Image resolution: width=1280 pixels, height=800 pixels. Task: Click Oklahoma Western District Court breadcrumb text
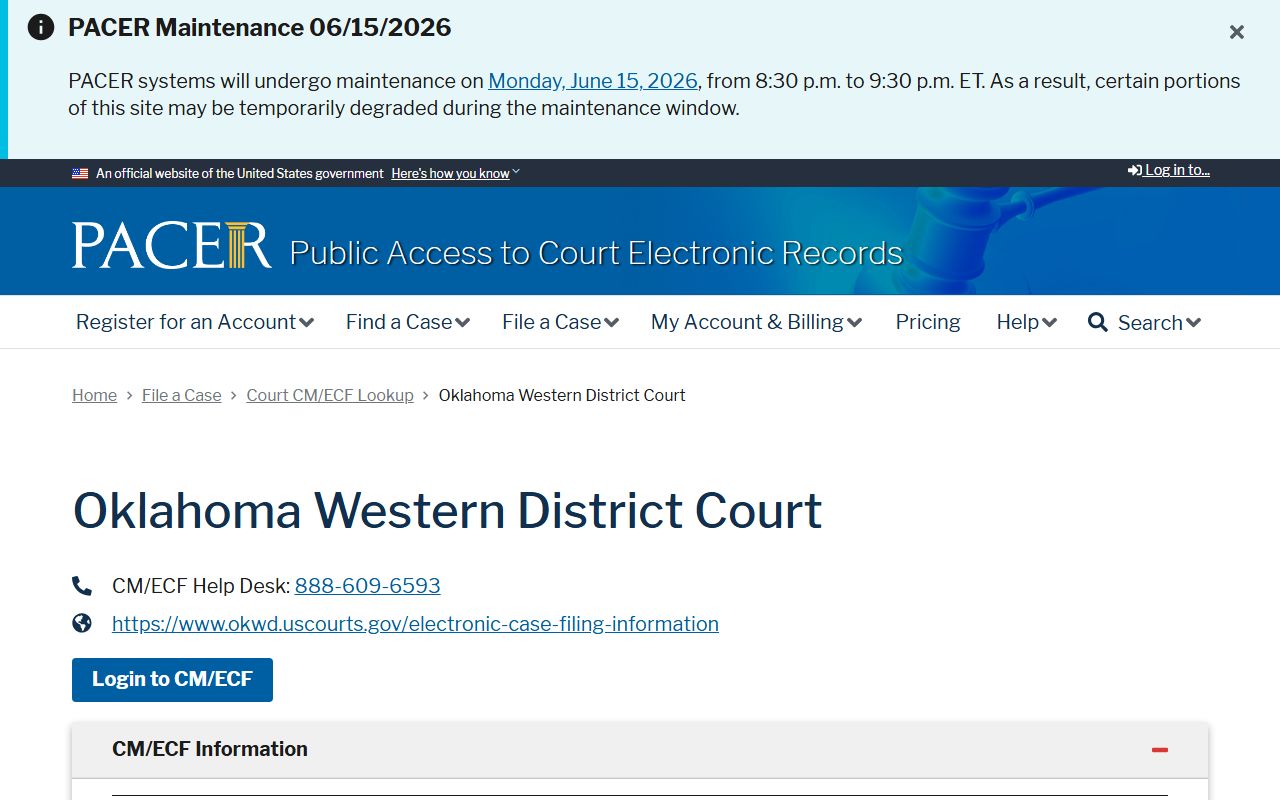pyautogui.click(x=562, y=395)
